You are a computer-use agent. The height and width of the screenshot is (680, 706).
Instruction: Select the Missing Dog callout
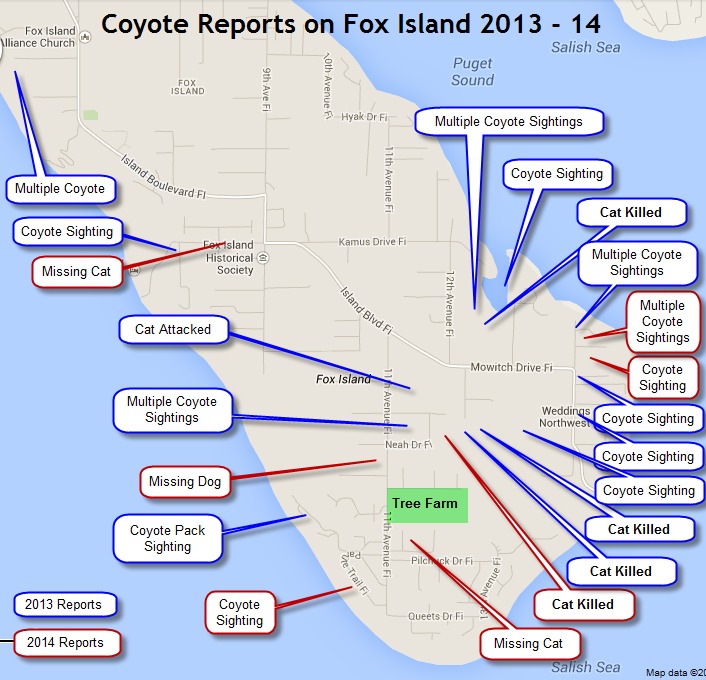point(184,481)
